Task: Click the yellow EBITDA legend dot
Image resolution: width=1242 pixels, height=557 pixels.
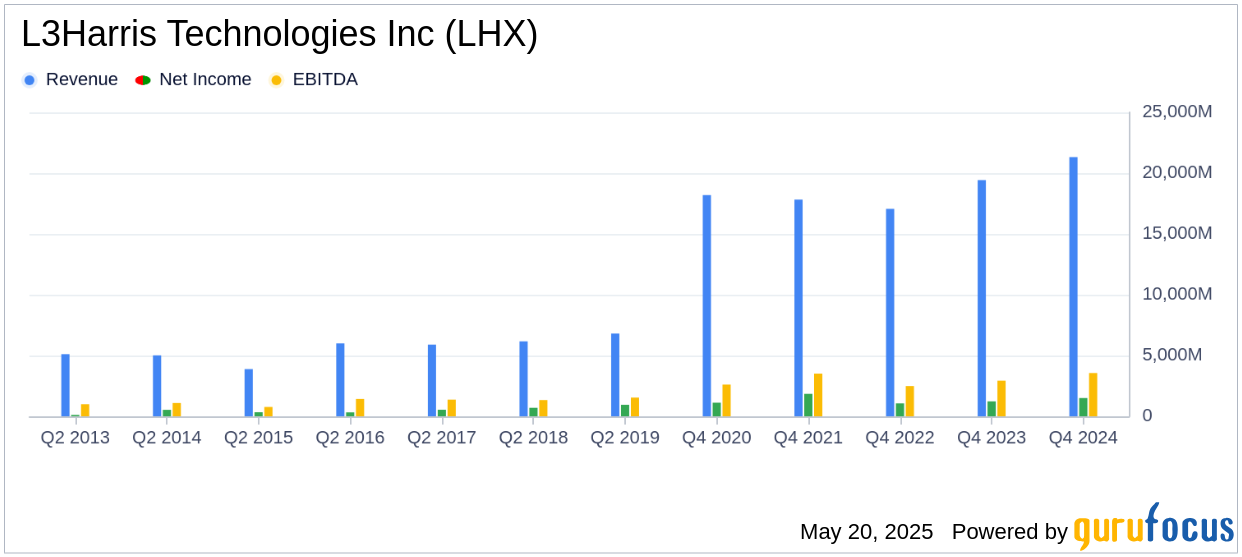Action: [276, 80]
